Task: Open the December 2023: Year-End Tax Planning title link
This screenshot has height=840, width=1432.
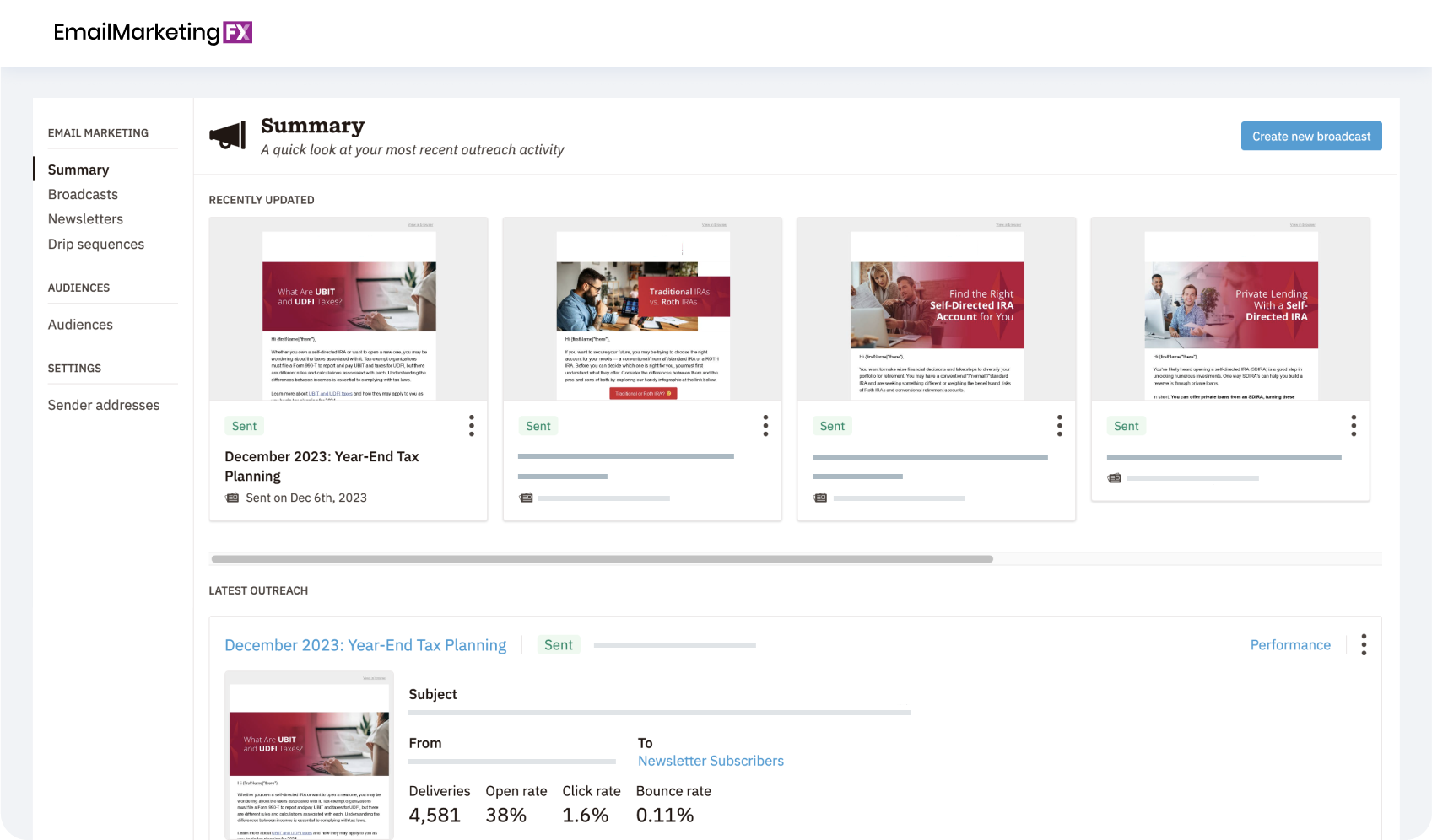Action: (x=365, y=644)
